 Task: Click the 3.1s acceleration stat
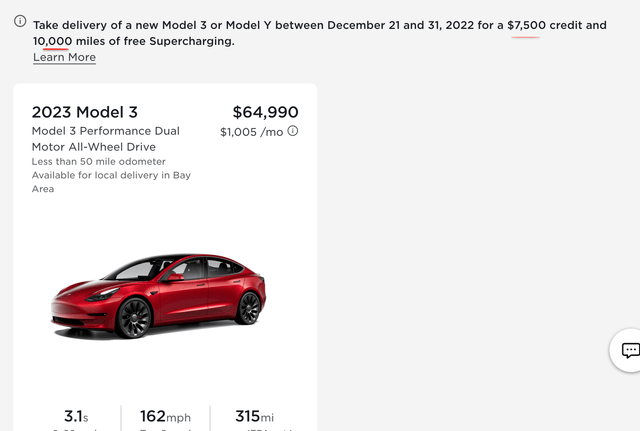tap(76, 416)
